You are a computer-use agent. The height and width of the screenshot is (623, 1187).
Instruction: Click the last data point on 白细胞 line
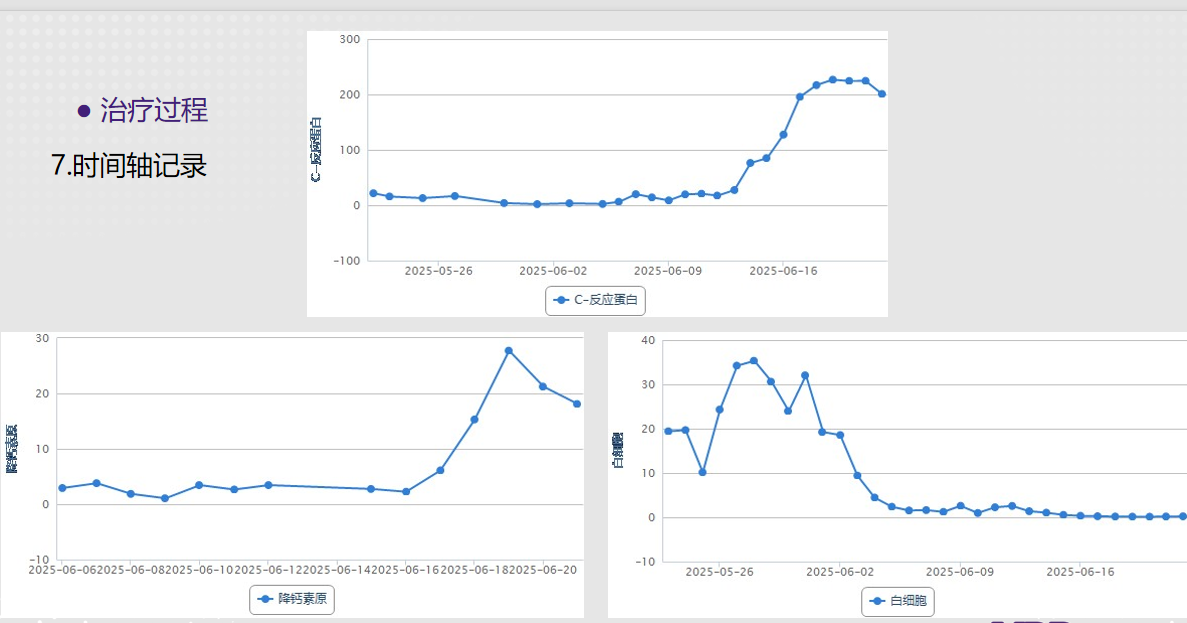[x=1183, y=516]
